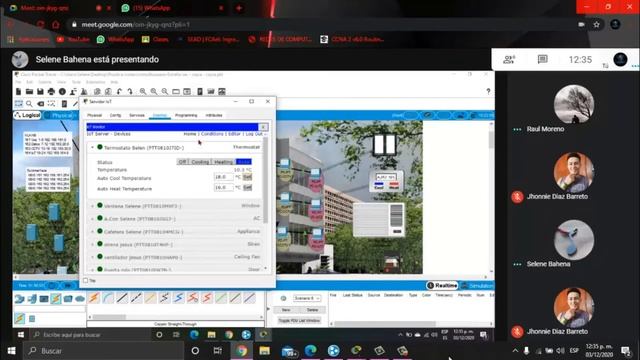This screenshot has width=640, height=360.
Task: Open Chrome from Windows taskbar
Action: (241, 351)
